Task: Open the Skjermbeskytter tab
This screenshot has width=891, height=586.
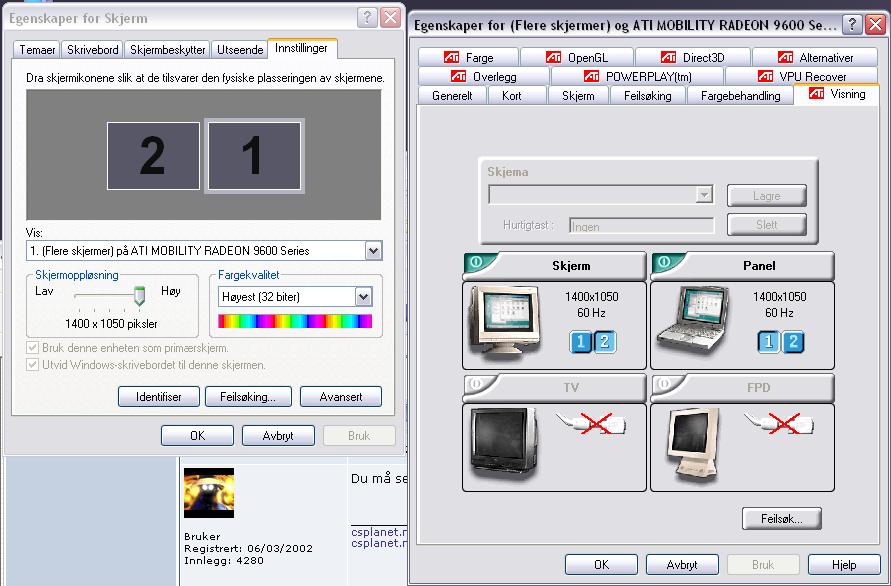Action: (x=168, y=49)
